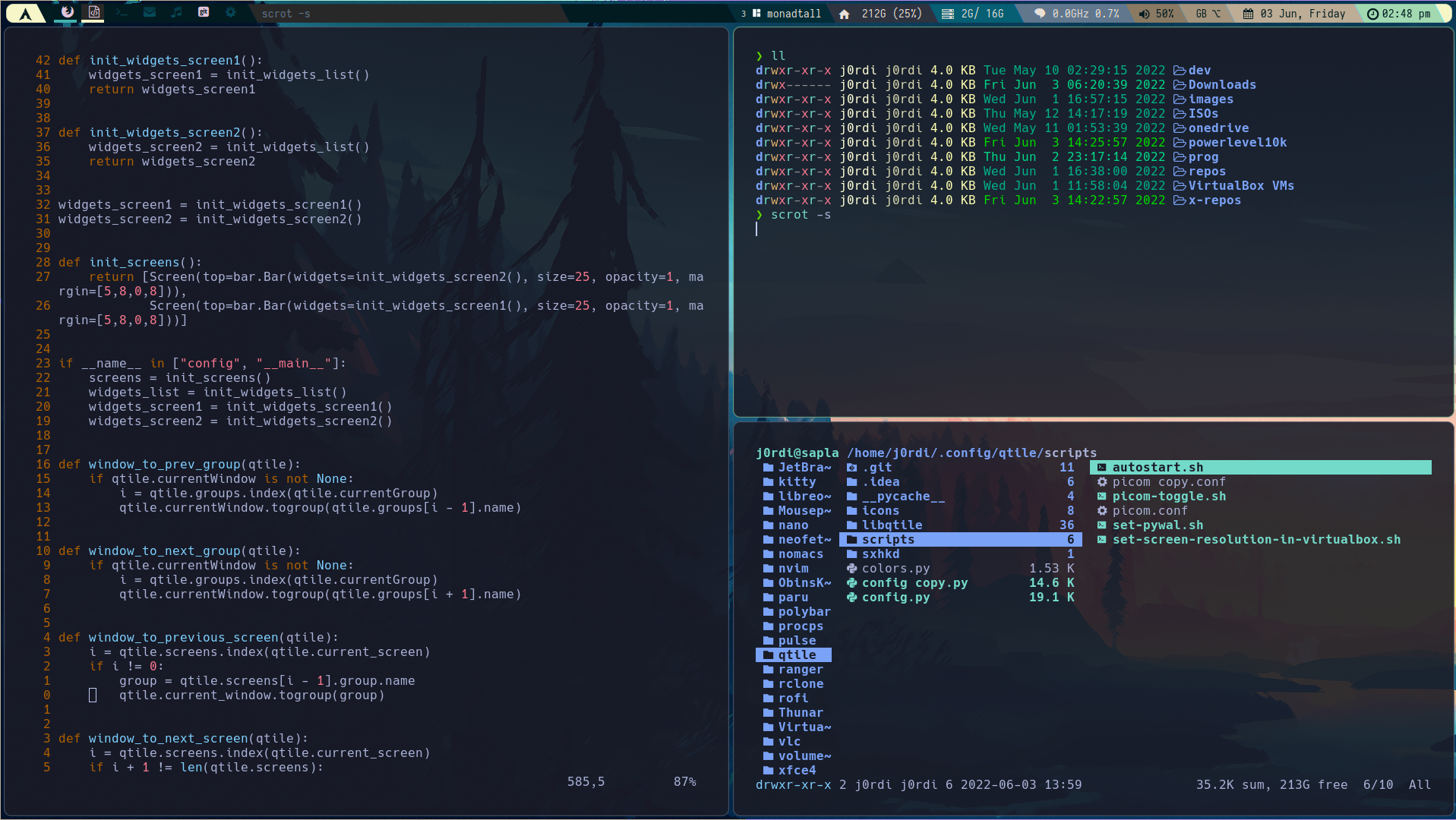Screen dimensions: 1456x820
Task: Switch to the terminal workspace group
Action: coord(122,12)
